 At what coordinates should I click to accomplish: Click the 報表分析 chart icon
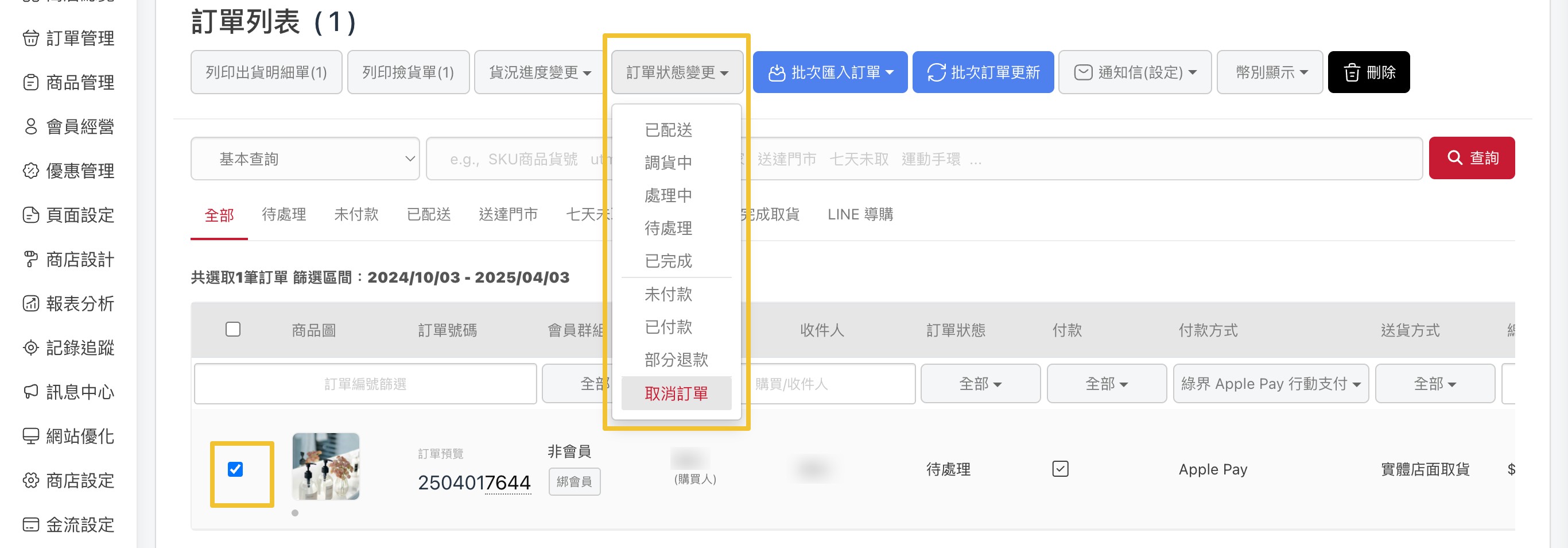(x=30, y=303)
